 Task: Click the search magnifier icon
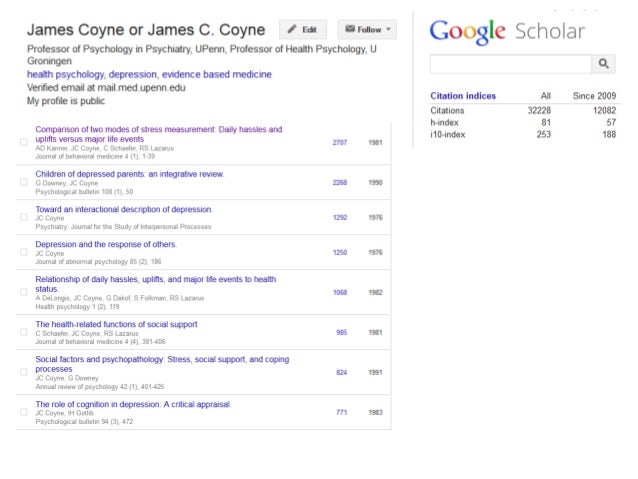[x=603, y=64]
